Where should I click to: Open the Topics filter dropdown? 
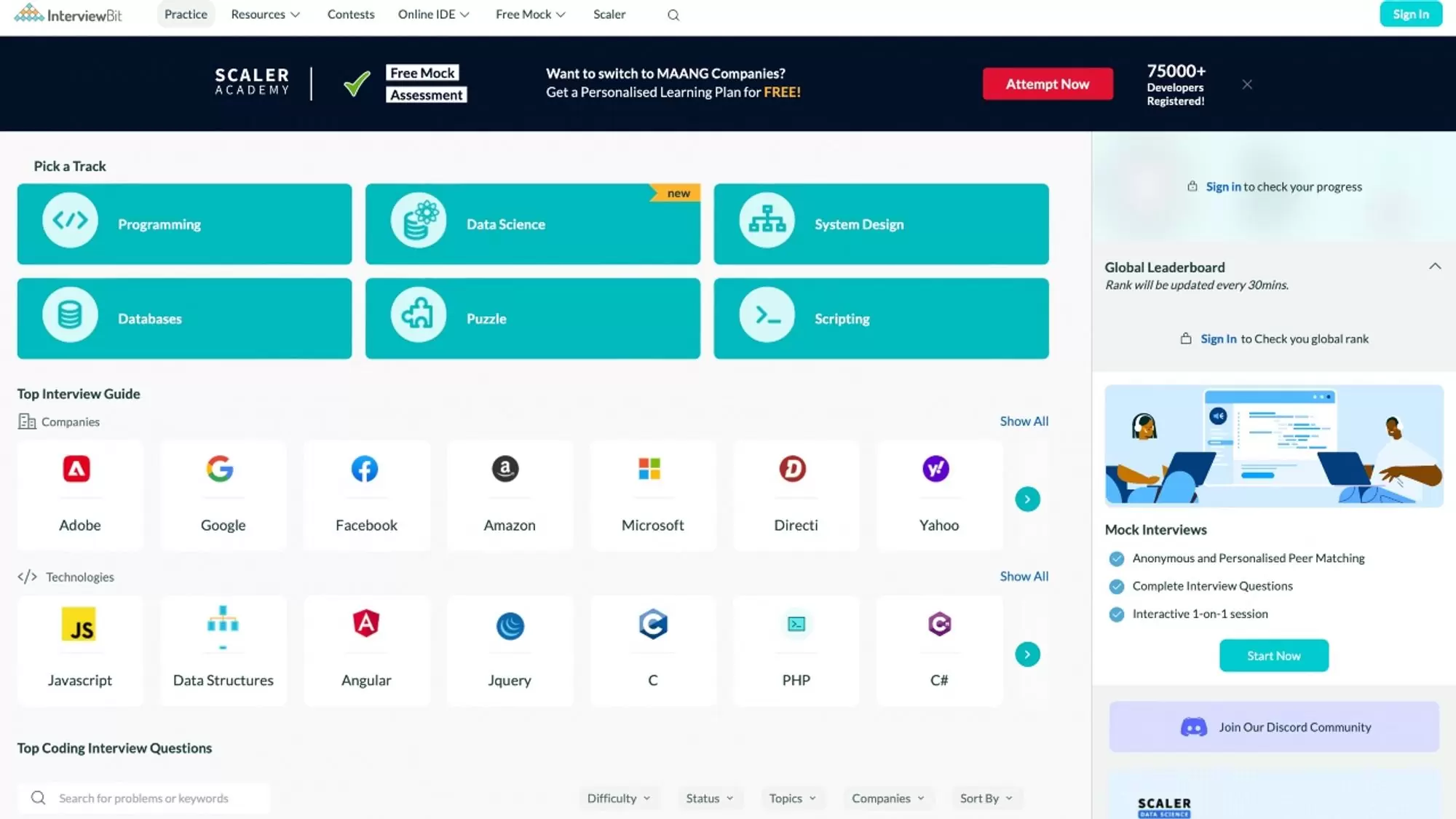click(793, 799)
